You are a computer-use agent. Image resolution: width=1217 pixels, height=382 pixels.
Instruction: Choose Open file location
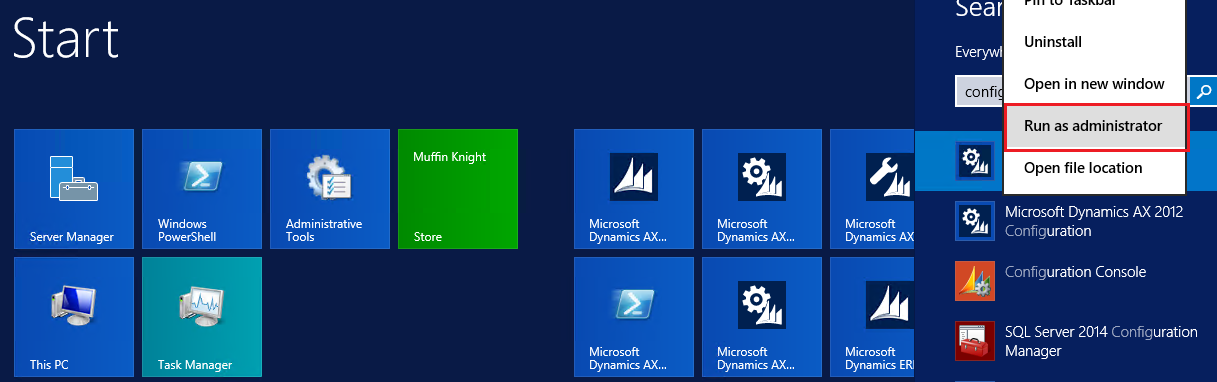(x=1095, y=168)
